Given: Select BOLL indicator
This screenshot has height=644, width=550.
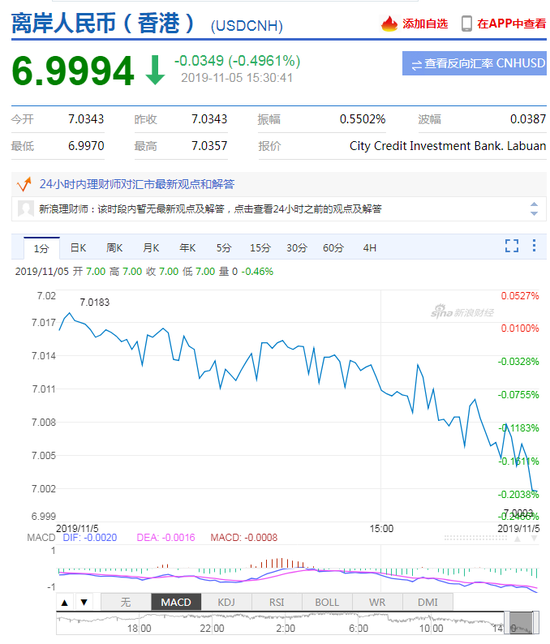Looking at the screenshot, I should point(327,603).
